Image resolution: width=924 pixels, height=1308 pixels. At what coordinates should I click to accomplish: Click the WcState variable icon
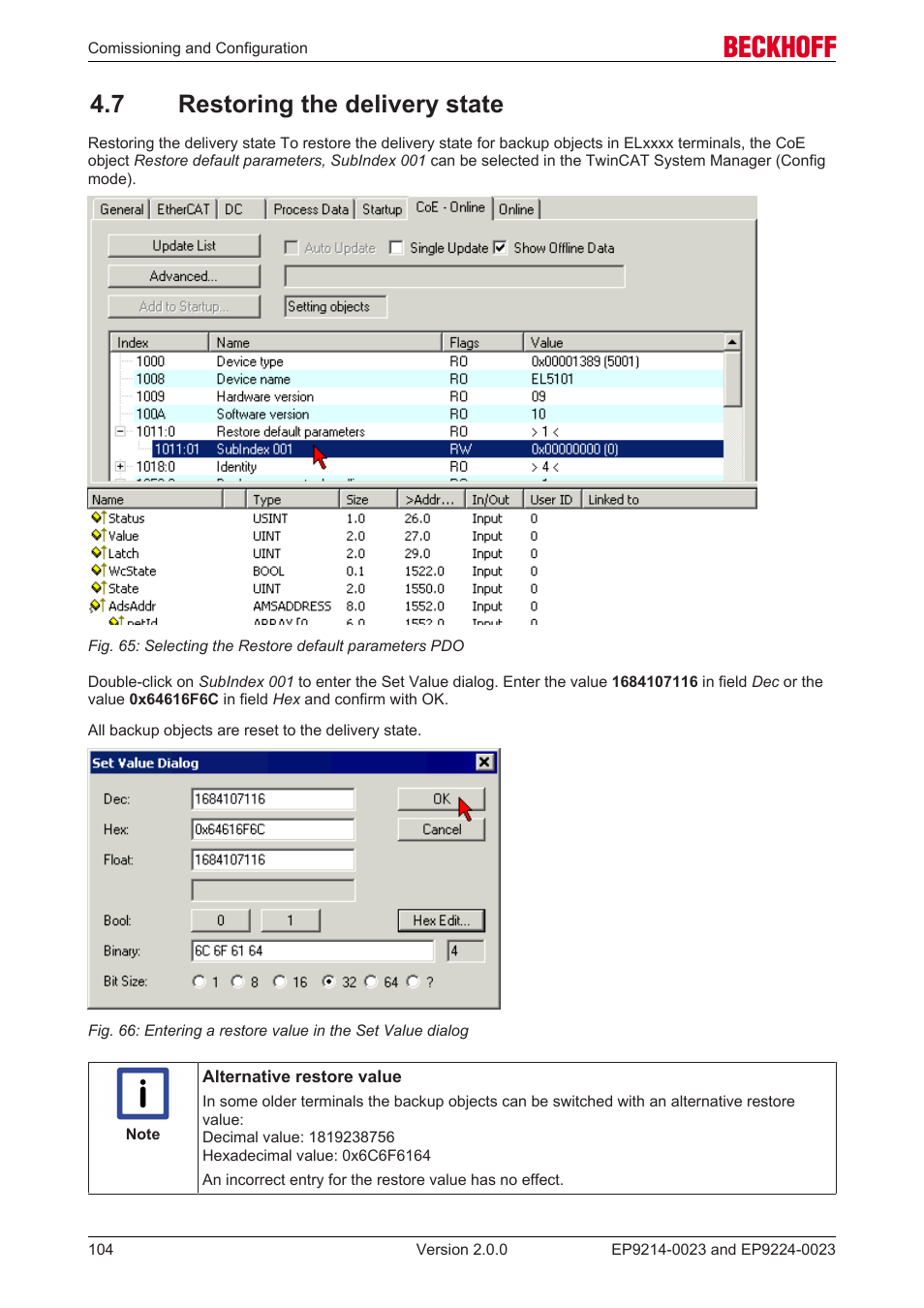(98, 571)
